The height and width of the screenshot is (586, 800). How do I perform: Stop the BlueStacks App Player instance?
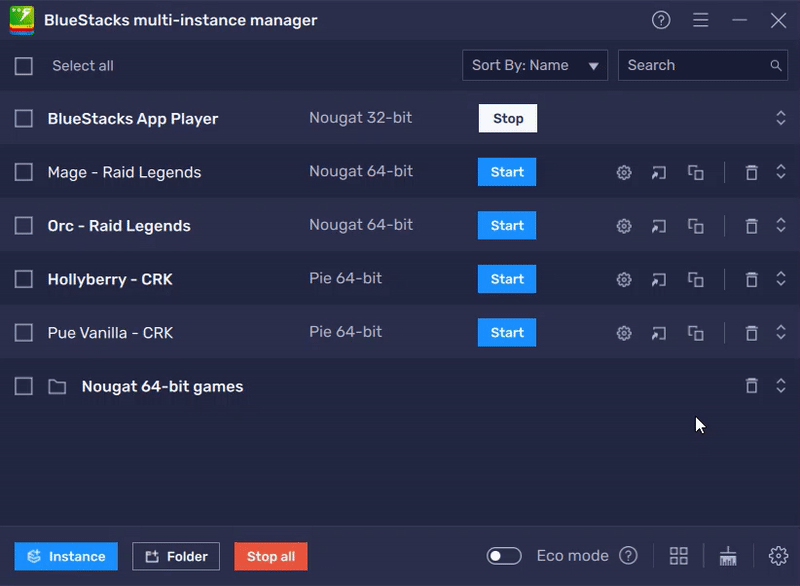(508, 118)
